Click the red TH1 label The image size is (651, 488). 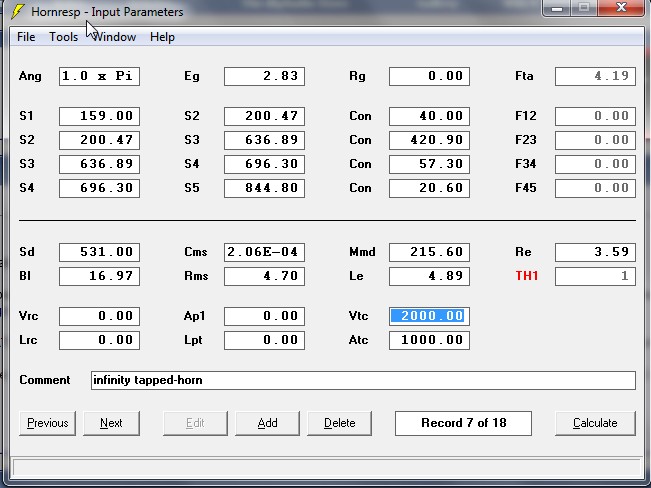[526, 276]
